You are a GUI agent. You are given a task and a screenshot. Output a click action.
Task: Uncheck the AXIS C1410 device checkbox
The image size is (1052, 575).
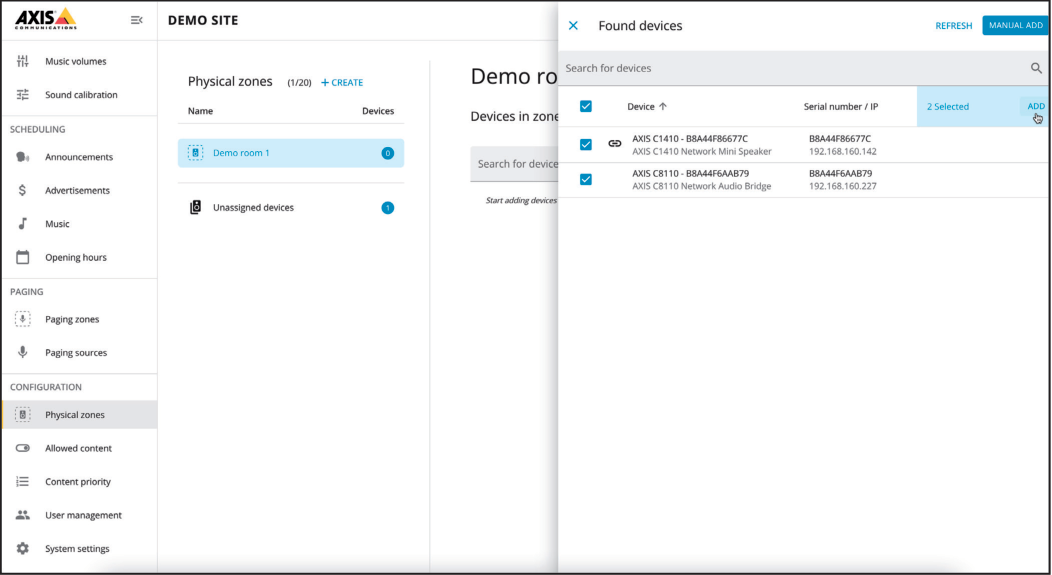pyautogui.click(x=586, y=144)
